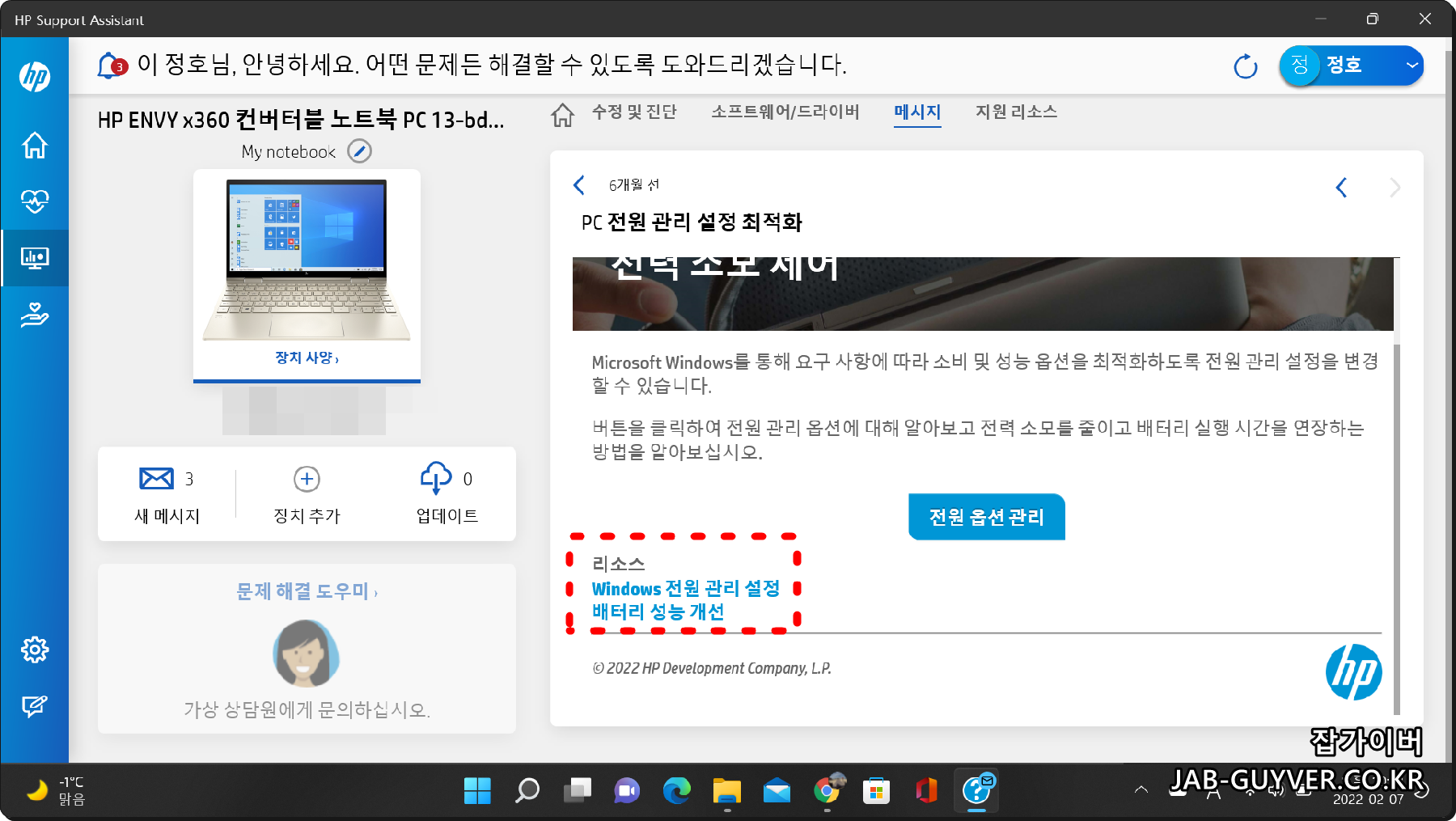Viewport: 1456px width, 821px height.
Task: Open the feedback icon in sidebar
Action: [x=35, y=706]
